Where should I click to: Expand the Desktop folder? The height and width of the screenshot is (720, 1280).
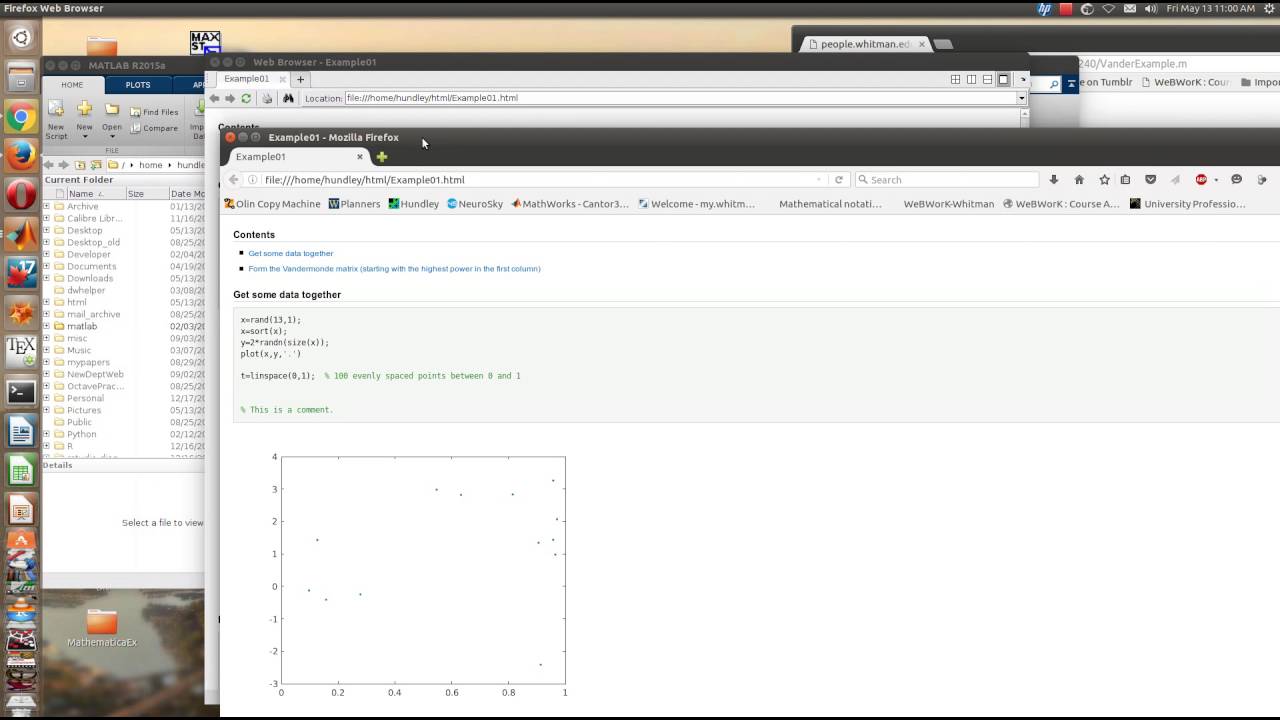(x=46, y=230)
